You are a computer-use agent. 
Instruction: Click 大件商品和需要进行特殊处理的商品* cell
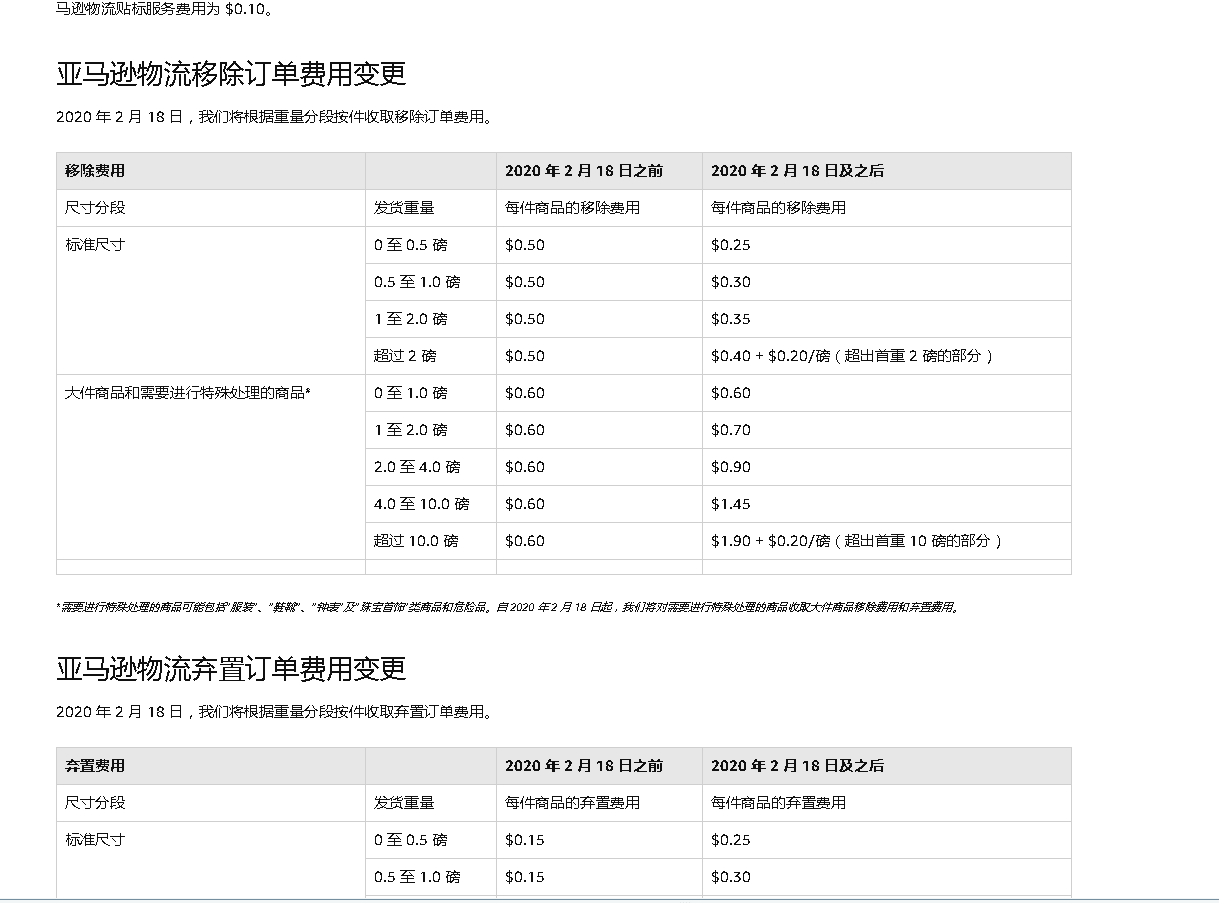point(211,467)
